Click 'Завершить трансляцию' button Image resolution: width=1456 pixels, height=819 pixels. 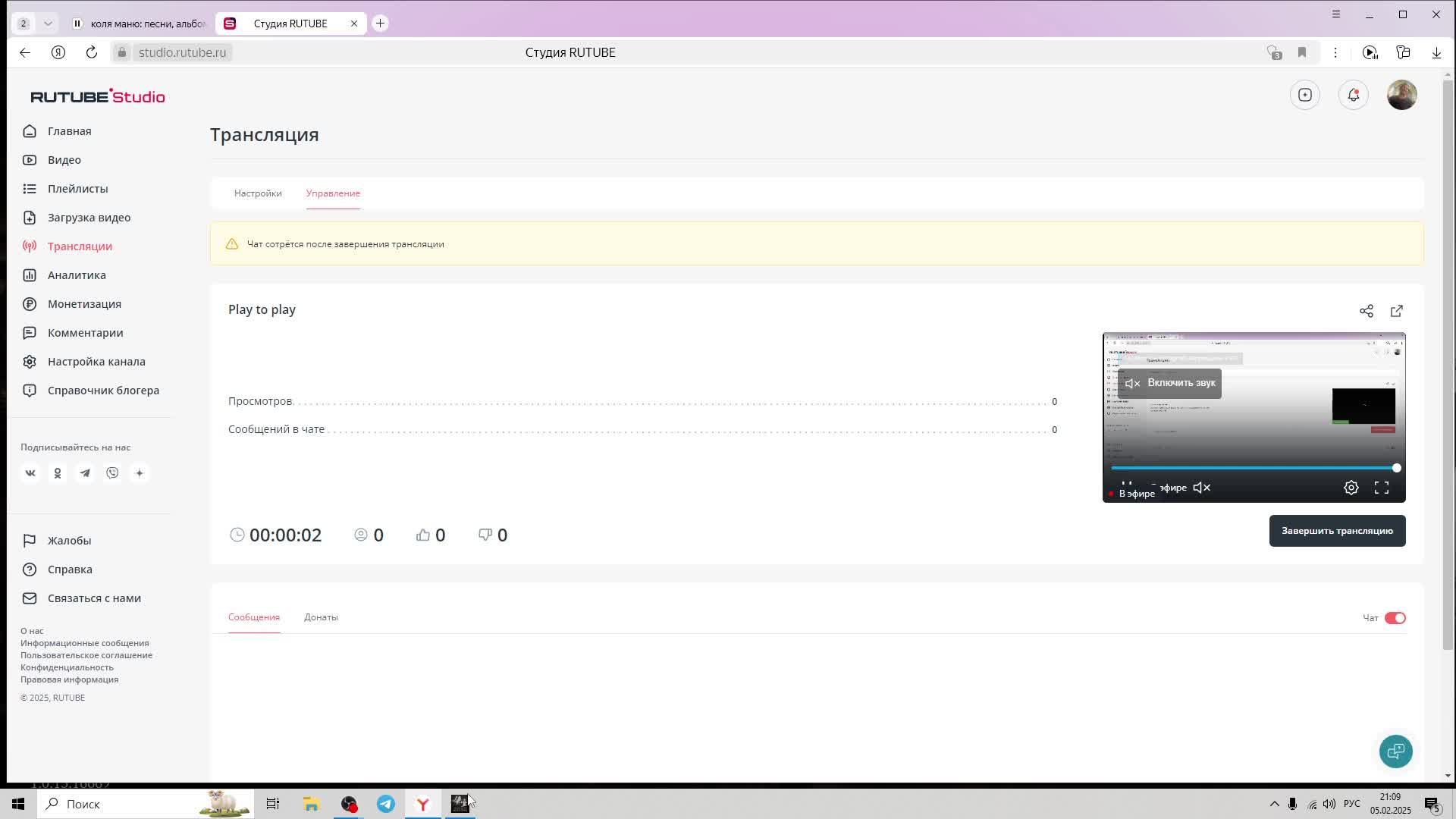(x=1337, y=531)
